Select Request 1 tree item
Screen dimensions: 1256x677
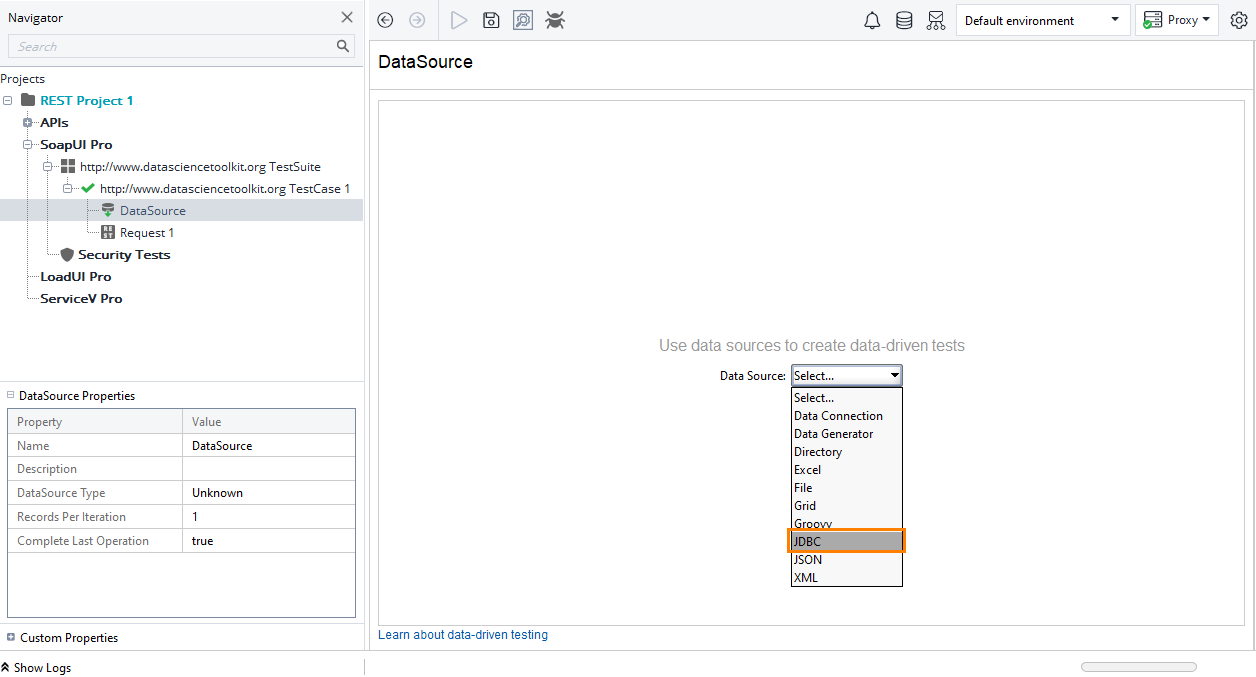[x=147, y=233]
